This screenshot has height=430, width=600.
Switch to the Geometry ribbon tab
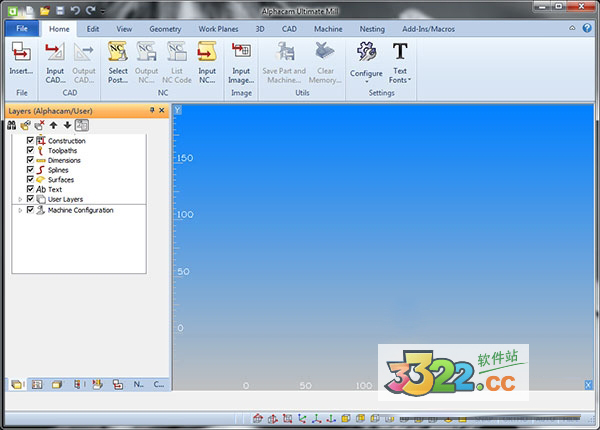click(x=165, y=29)
